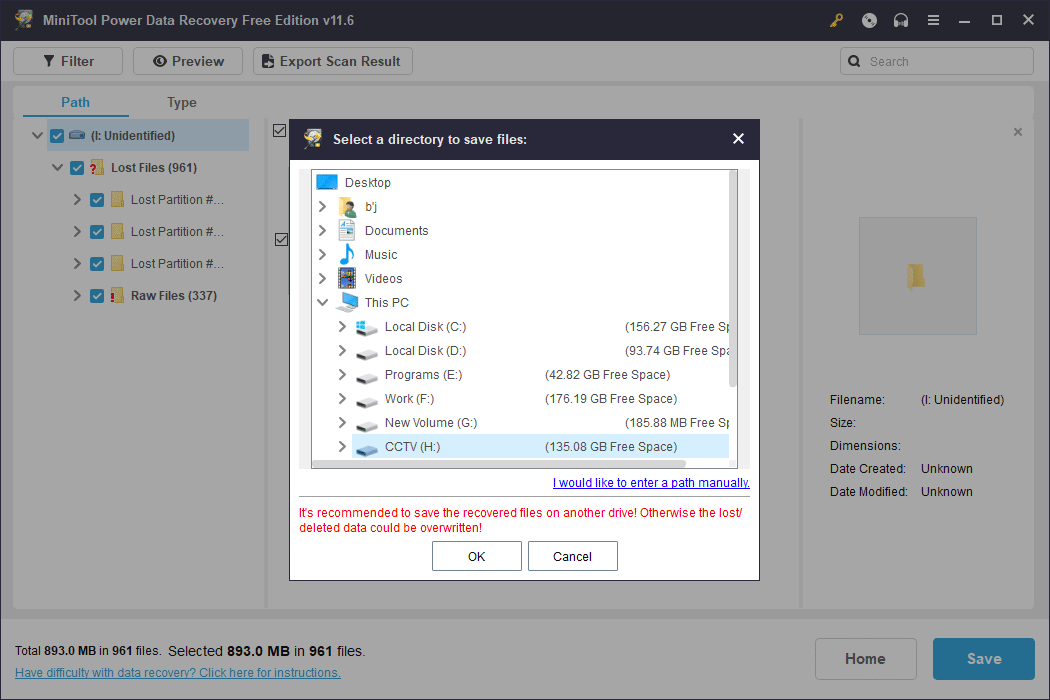Image resolution: width=1050 pixels, height=700 pixels.
Task: Open the Filter toolbar button
Action: pyautogui.click(x=68, y=61)
